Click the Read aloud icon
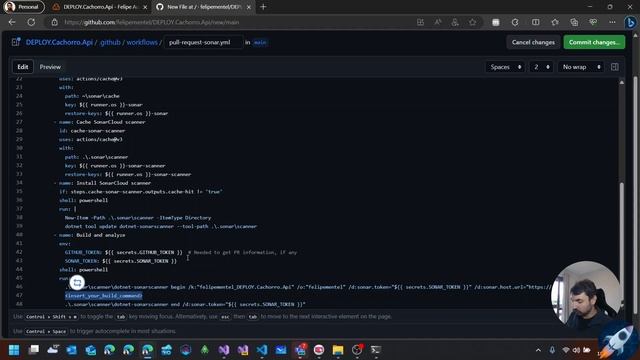Screen dimensions: 640x360 pos(438,22)
